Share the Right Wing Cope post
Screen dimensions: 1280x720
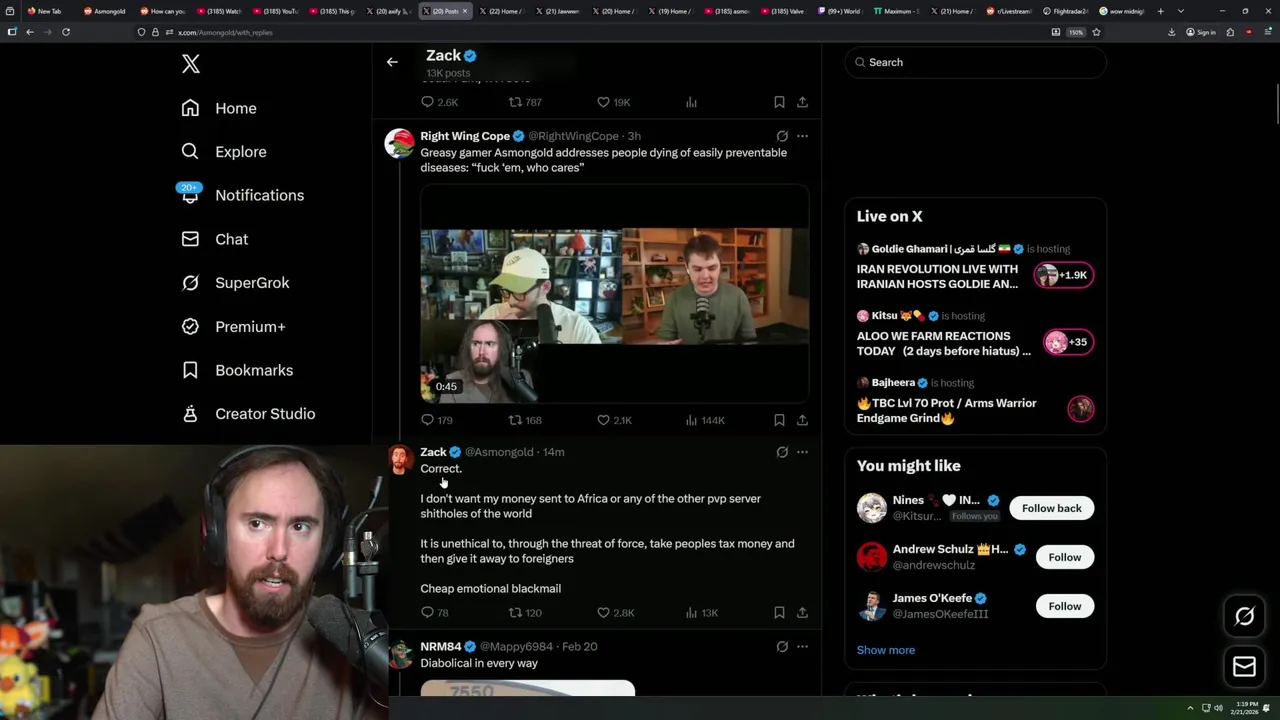pos(802,420)
